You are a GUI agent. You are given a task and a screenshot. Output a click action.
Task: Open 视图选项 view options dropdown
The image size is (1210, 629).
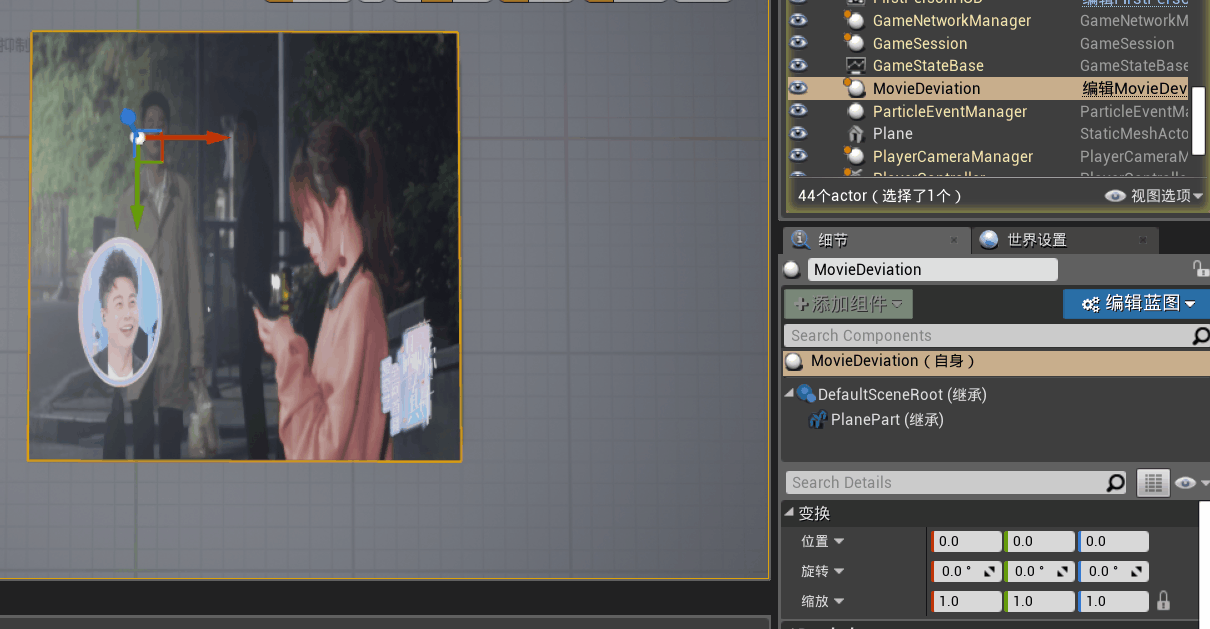[1154, 196]
